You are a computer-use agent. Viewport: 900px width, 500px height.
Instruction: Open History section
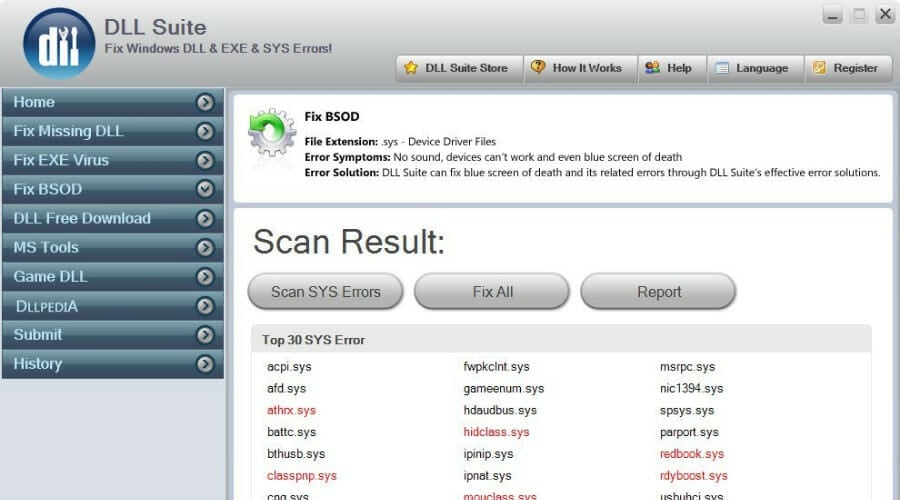[113, 364]
